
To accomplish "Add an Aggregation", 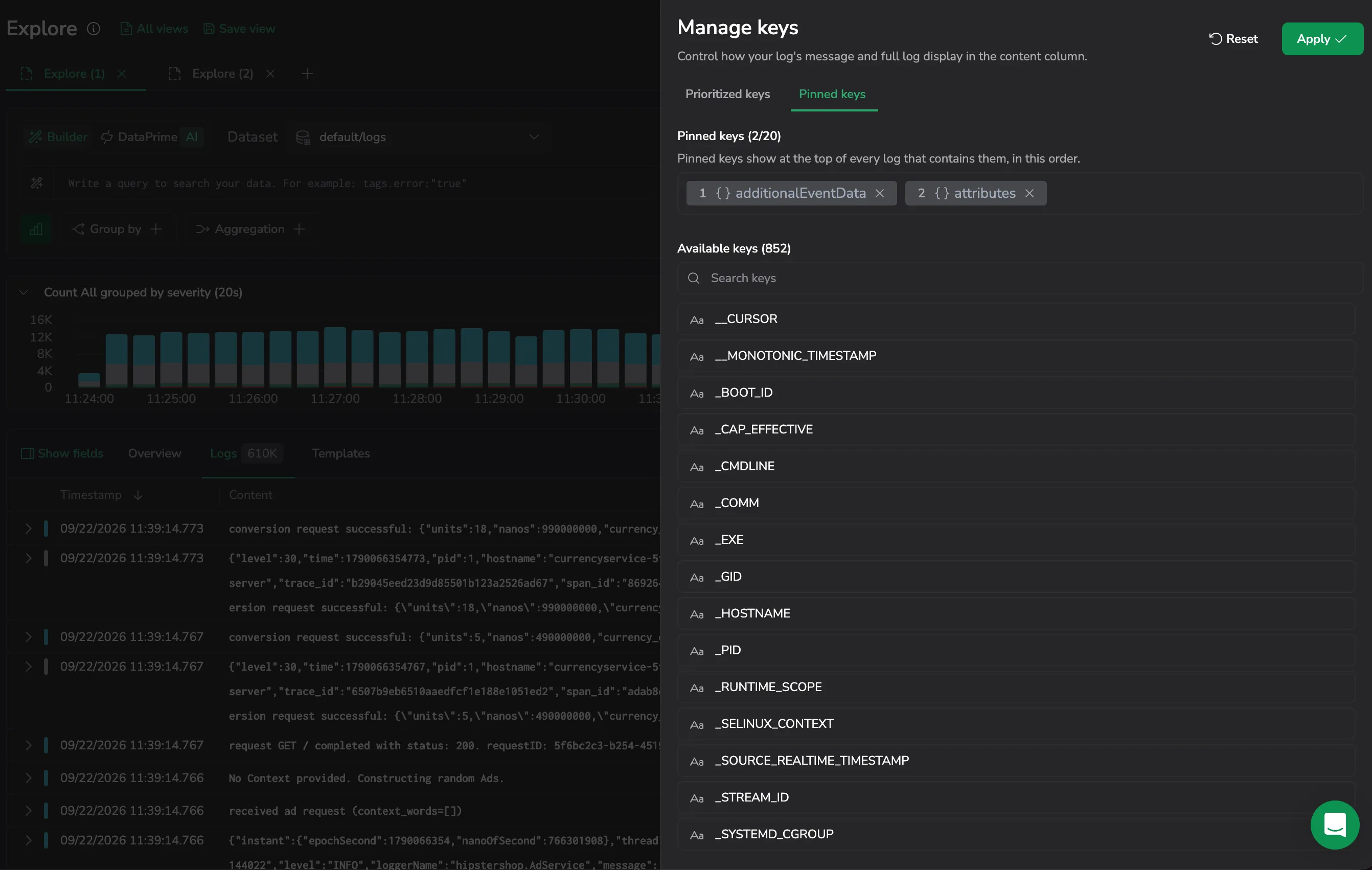I will click(x=250, y=229).
